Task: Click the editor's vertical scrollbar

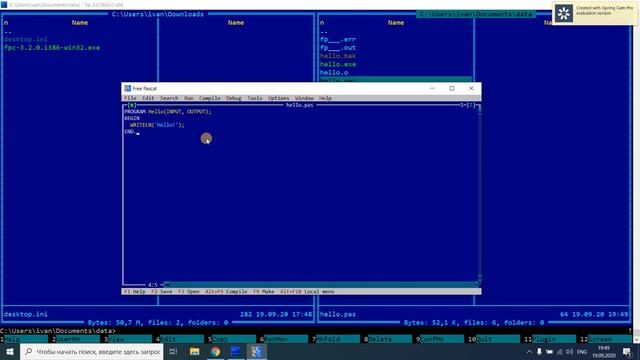Action: tap(479, 194)
